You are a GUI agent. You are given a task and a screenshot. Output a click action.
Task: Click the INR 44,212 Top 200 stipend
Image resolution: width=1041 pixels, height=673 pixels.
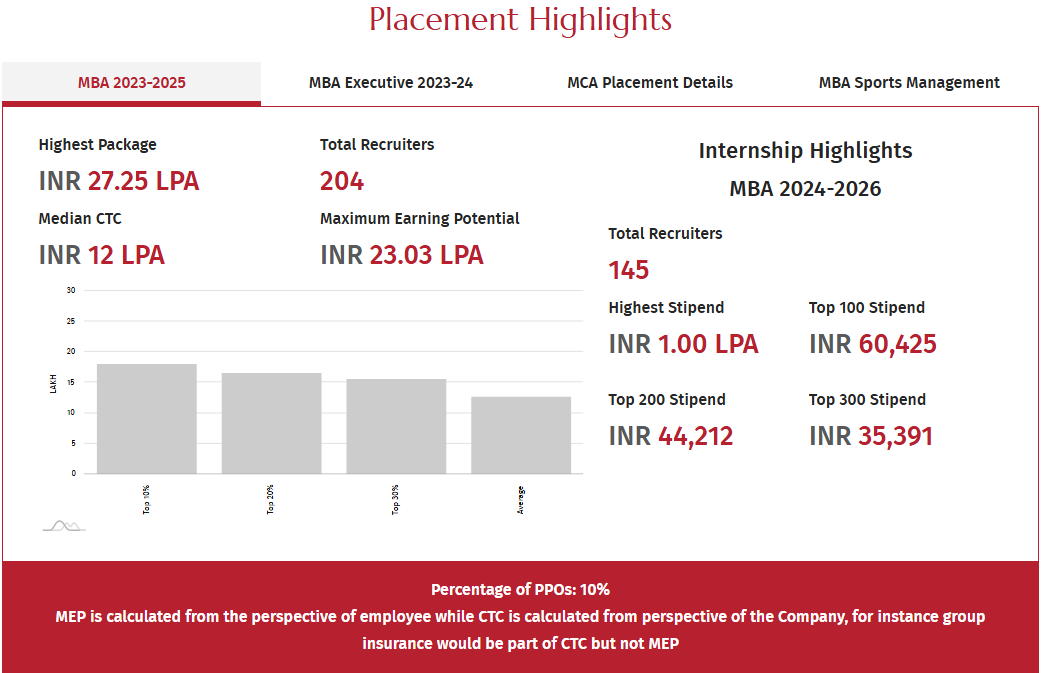(x=671, y=436)
